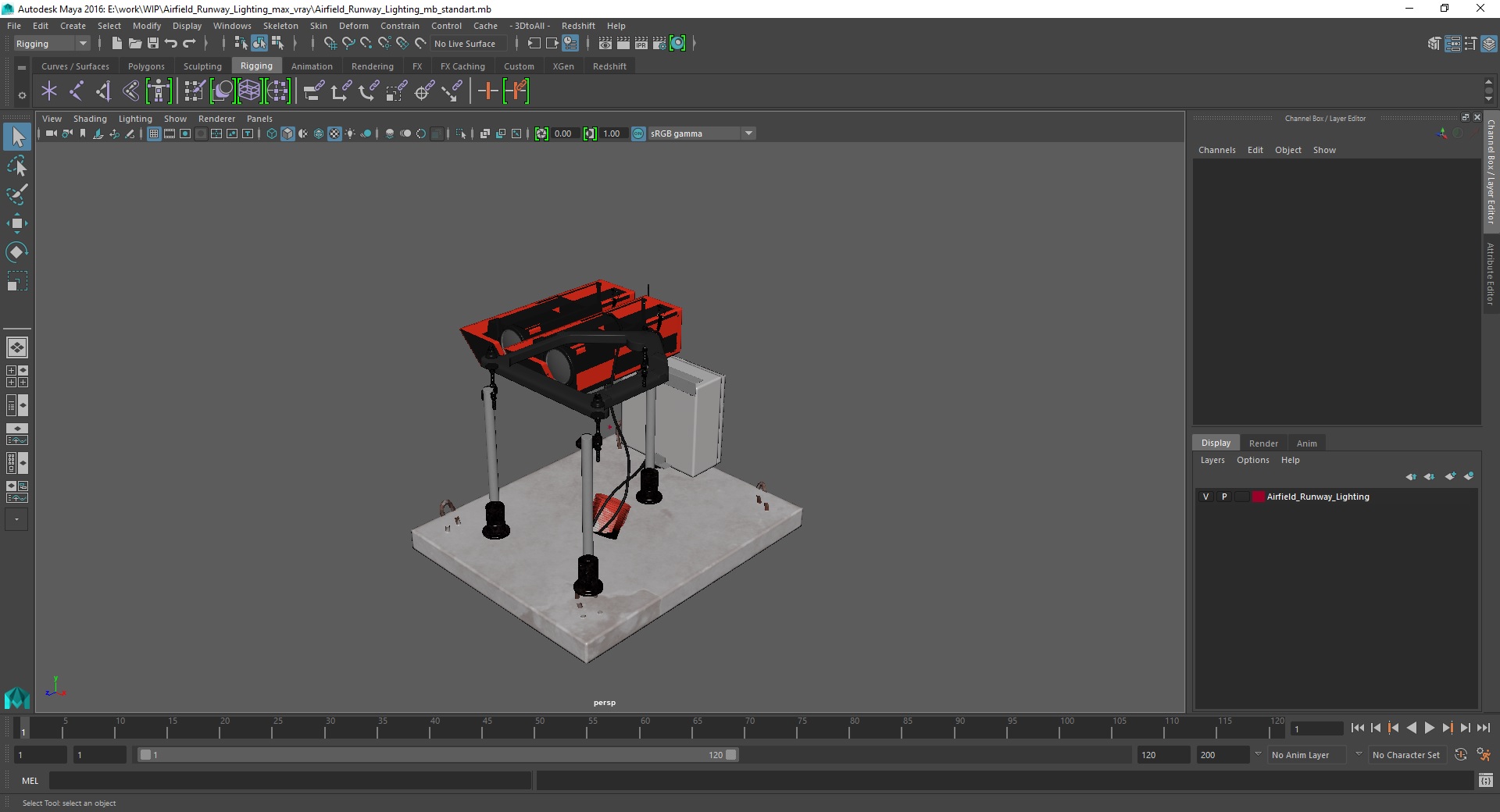Click the New Scene icon

pyautogui.click(x=116, y=44)
